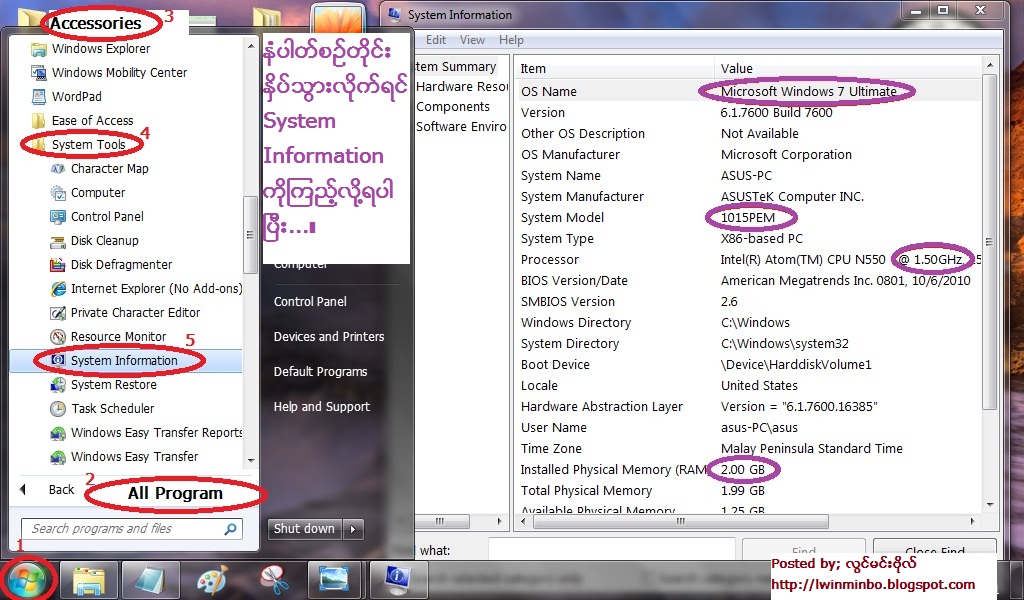
Task: Launch Disk Defragmenter
Action: tap(111, 264)
